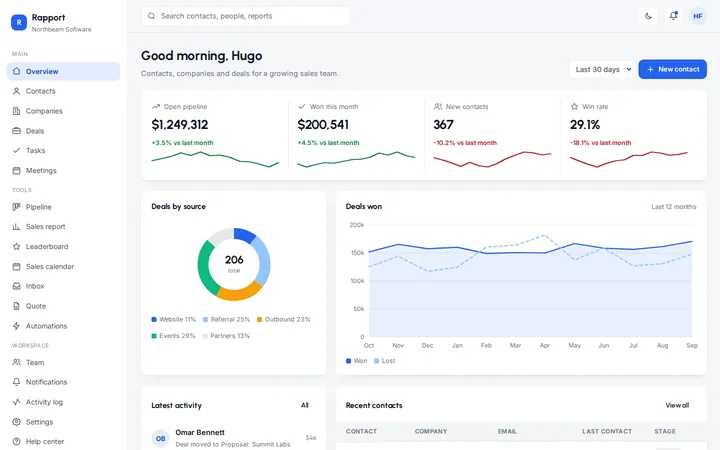Open the HF user avatar menu

(698, 16)
